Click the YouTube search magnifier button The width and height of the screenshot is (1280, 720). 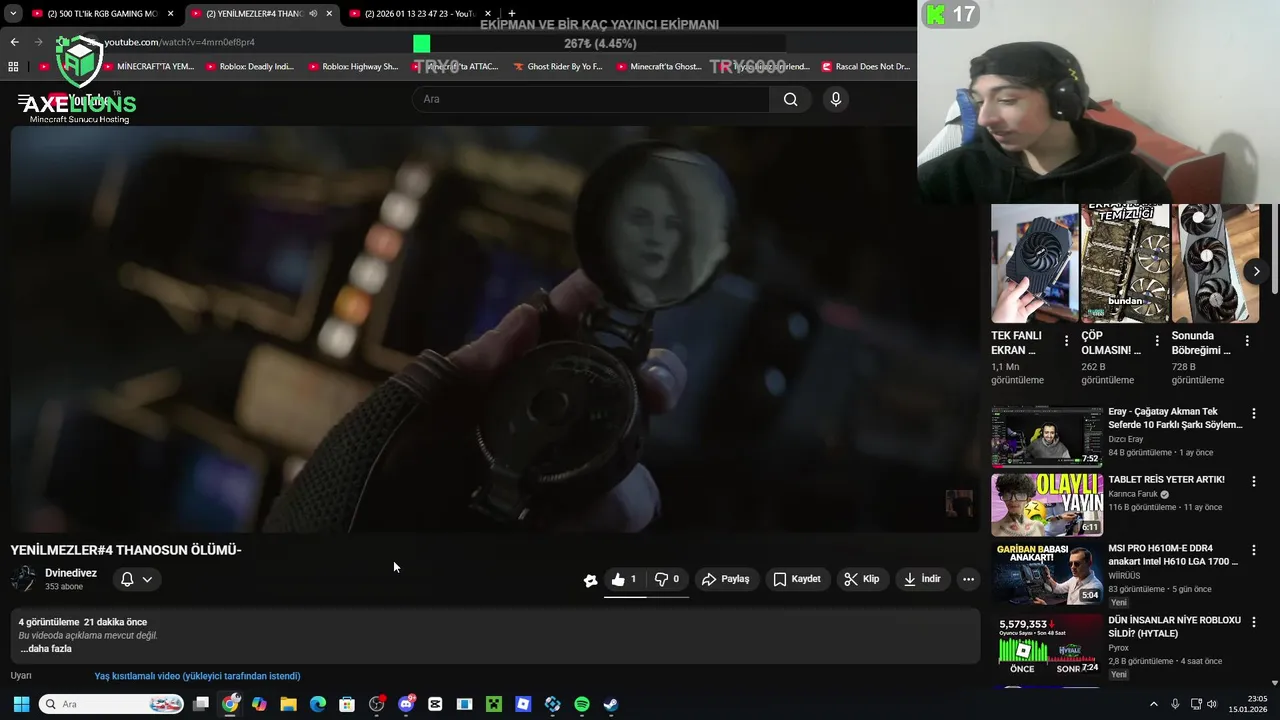tap(790, 99)
